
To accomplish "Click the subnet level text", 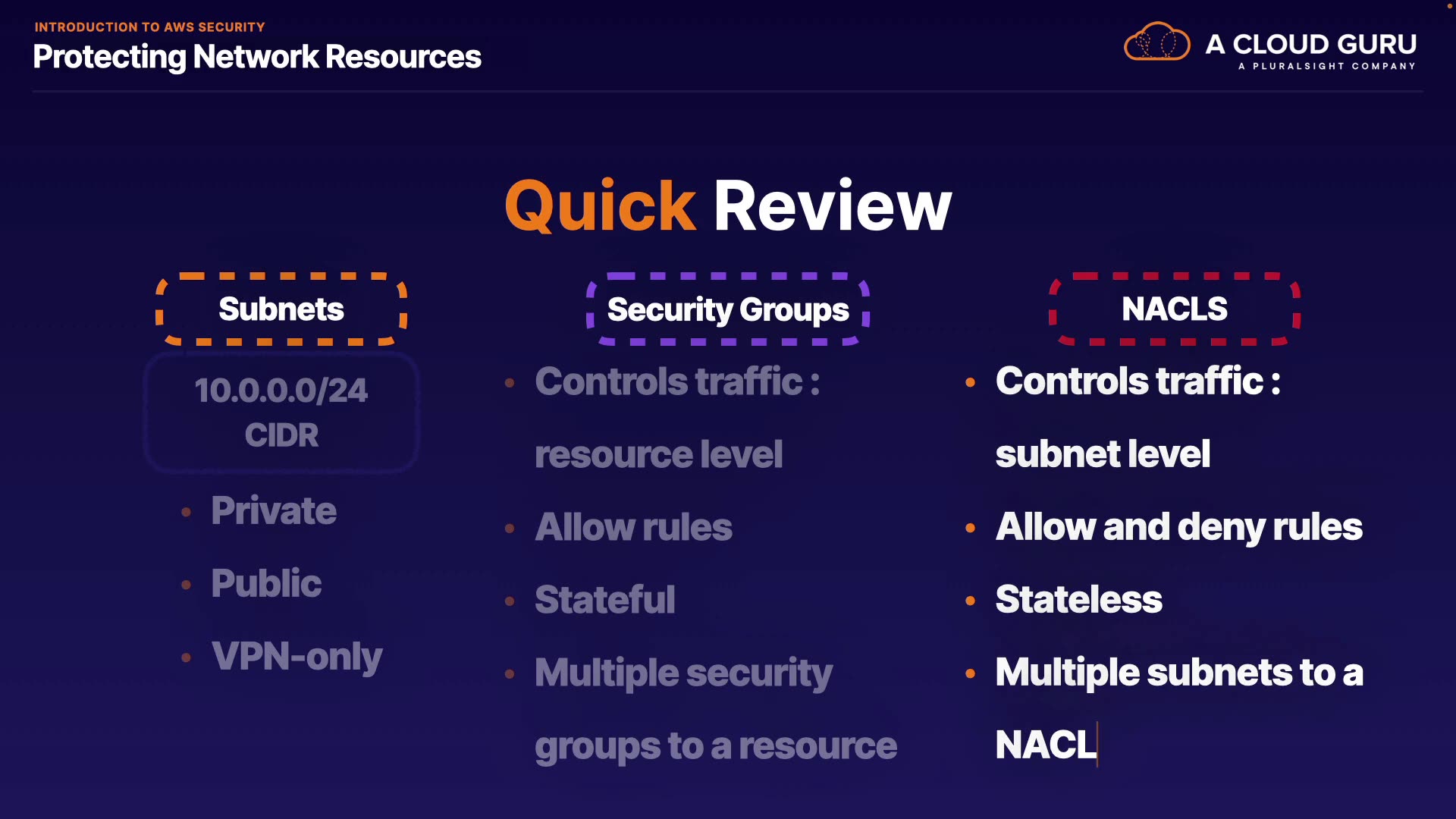I will [x=1103, y=454].
